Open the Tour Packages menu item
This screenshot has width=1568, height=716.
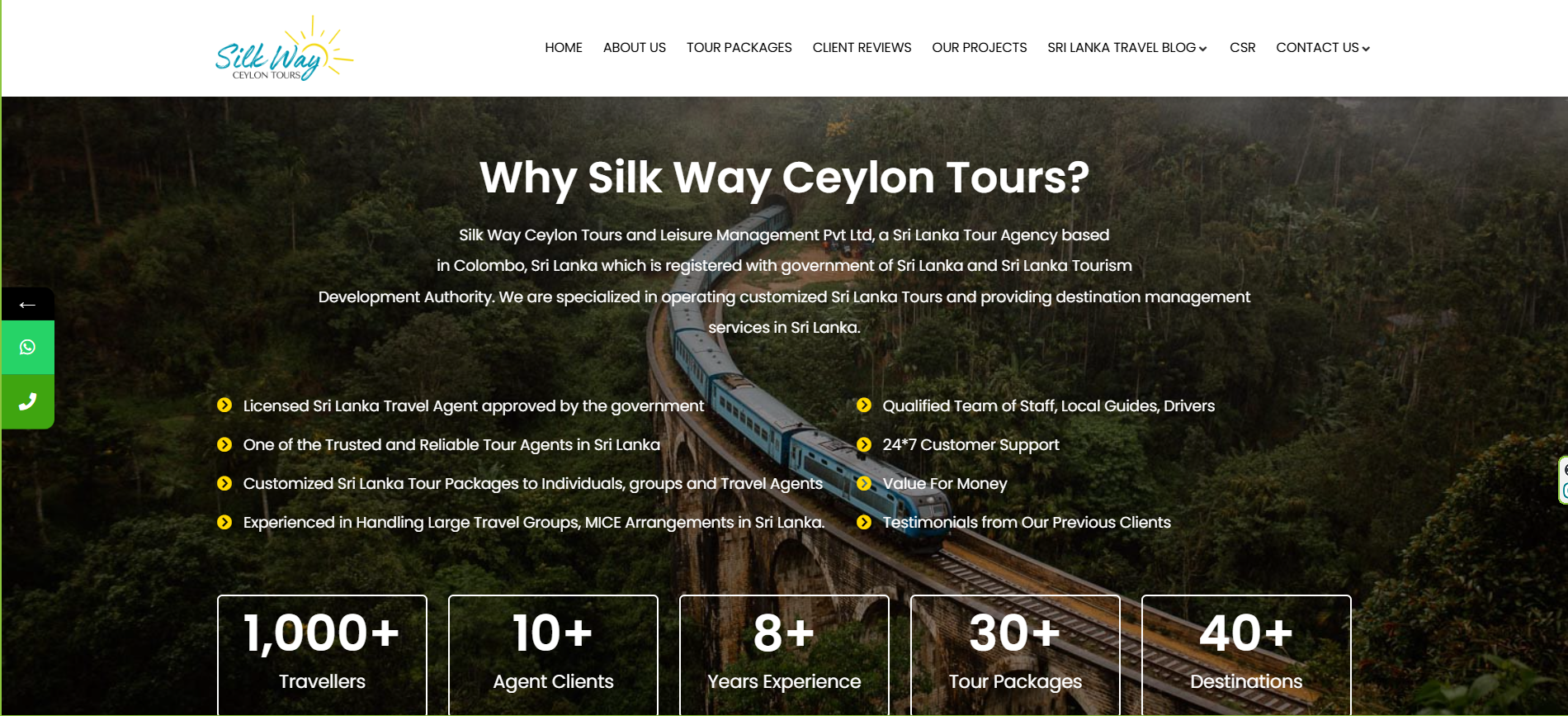(739, 48)
